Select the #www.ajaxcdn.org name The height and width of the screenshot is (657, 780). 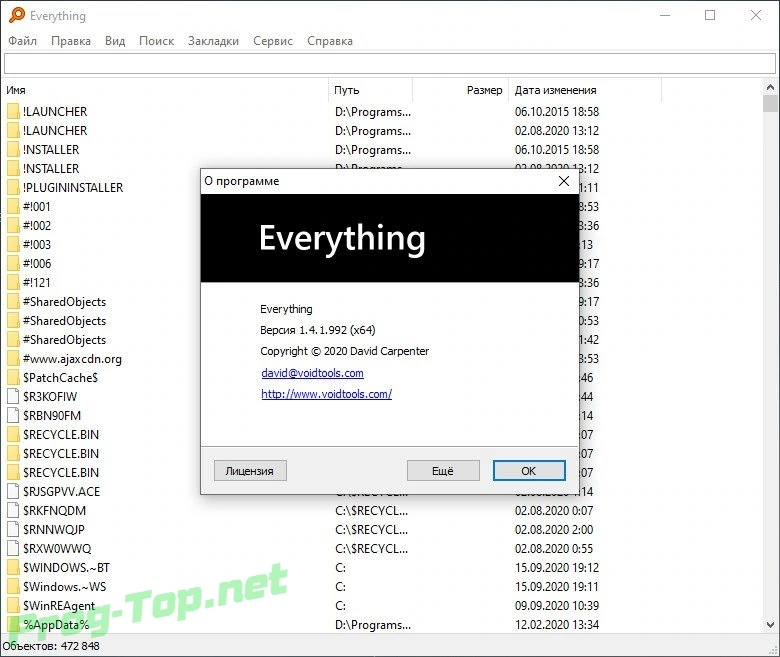72,359
